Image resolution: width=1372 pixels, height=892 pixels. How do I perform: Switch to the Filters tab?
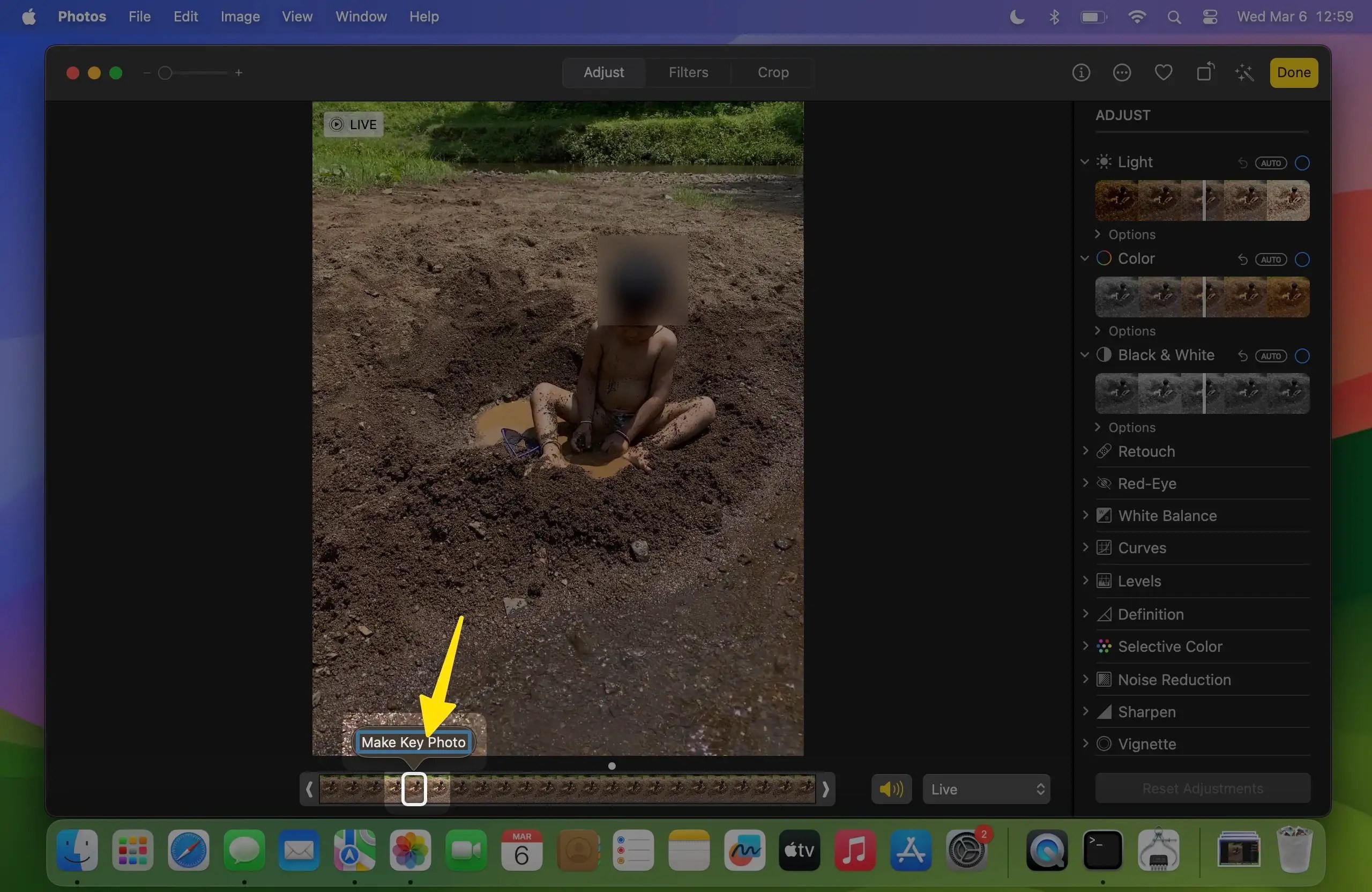tap(688, 72)
